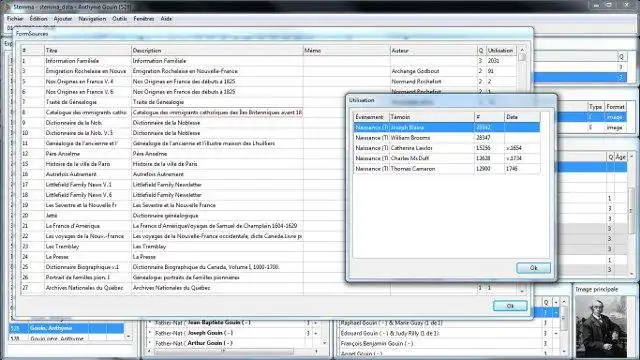Click the Format column header in main window

tap(615, 107)
